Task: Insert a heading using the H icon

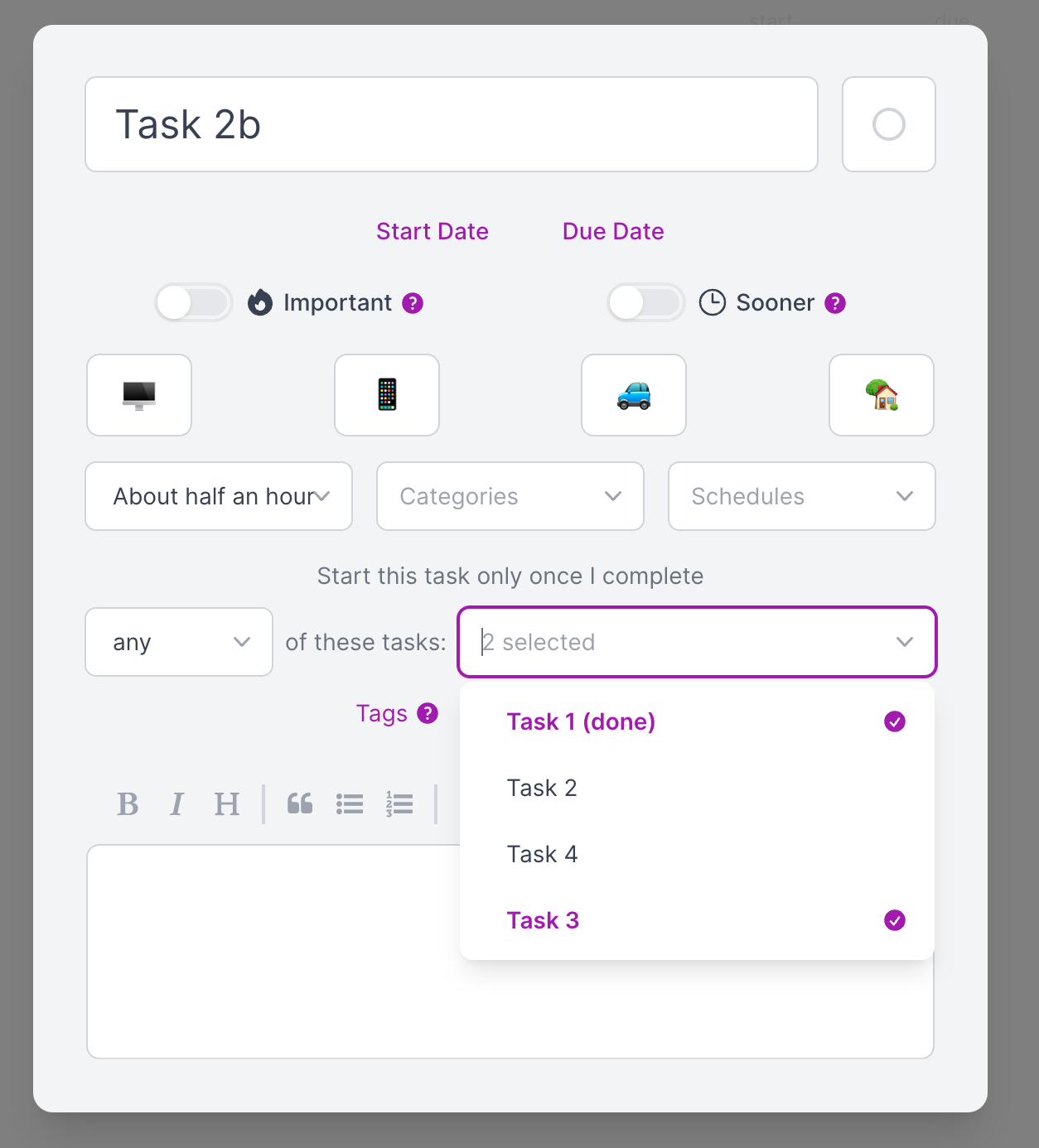Action: tap(226, 804)
